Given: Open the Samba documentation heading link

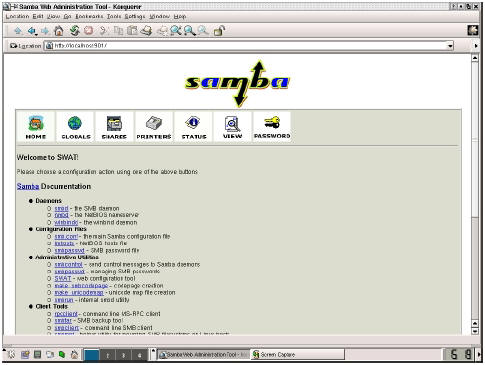Looking at the screenshot, I should pyautogui.click(x=28, y=186).
